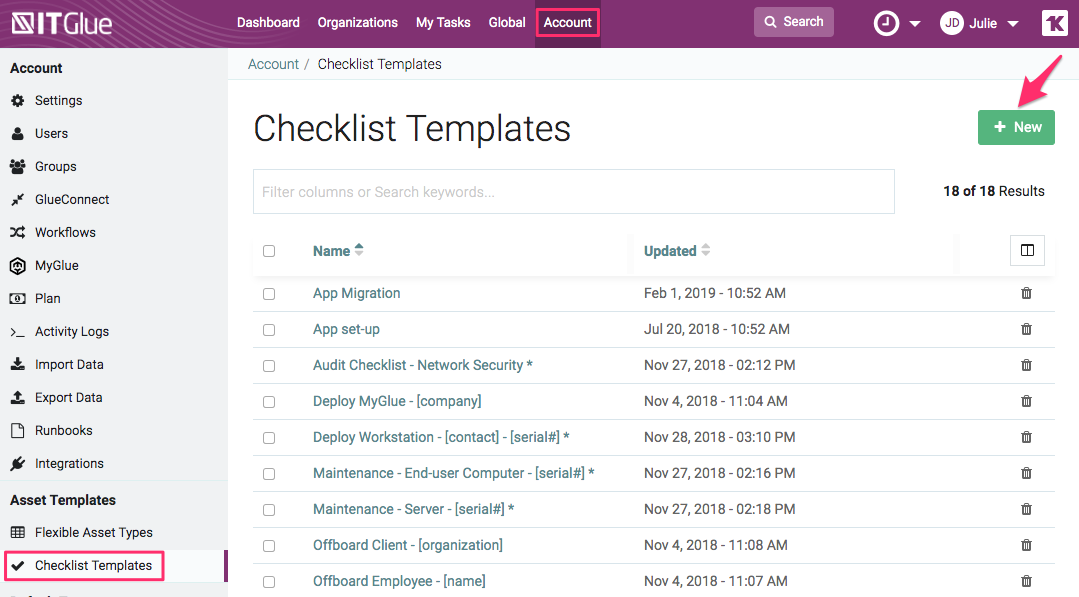Screen dimensions: 1079x597
Task: Open the Audit Checklist - Network Security link
Action: pyautogui.click(x=423, y=365)
